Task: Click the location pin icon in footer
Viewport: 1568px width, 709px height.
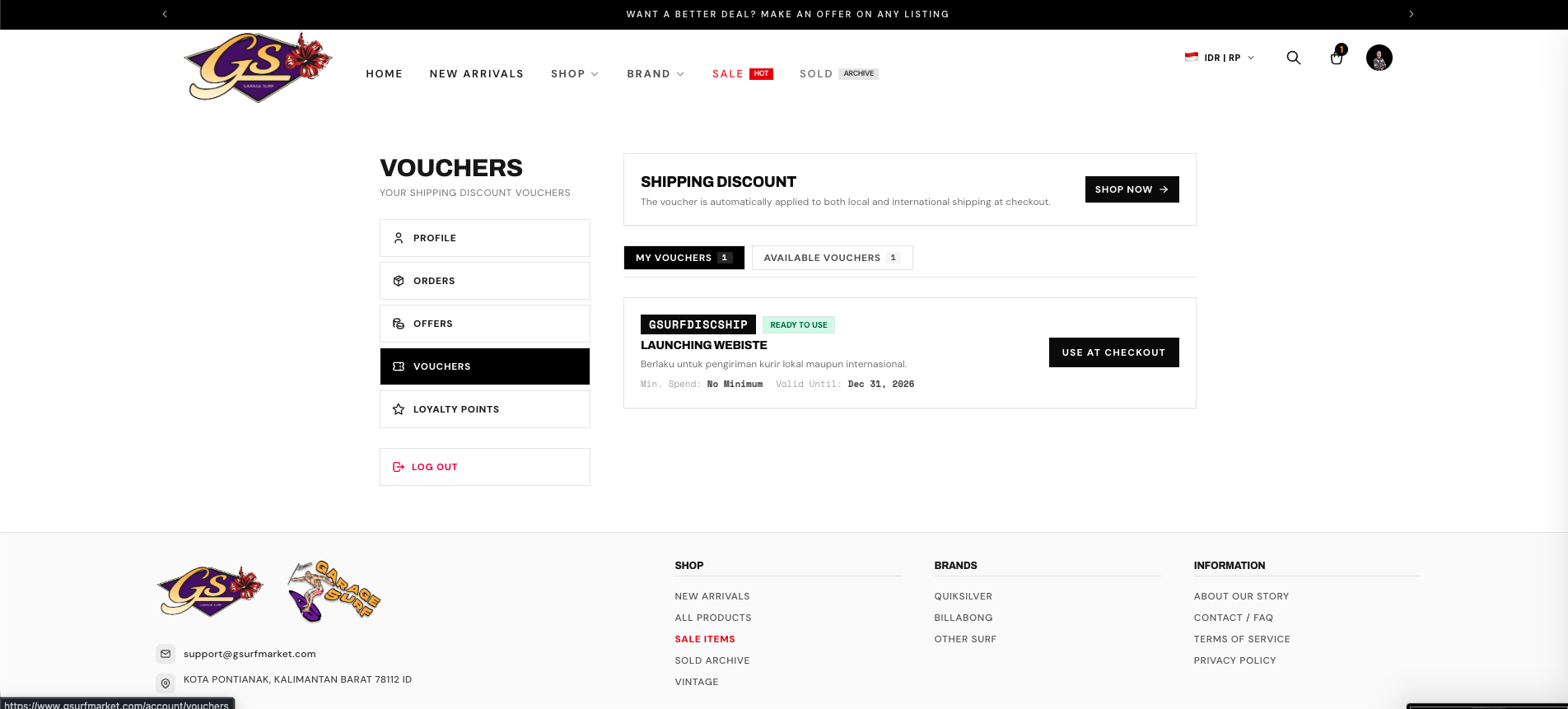Action: [x=166, y=683]
